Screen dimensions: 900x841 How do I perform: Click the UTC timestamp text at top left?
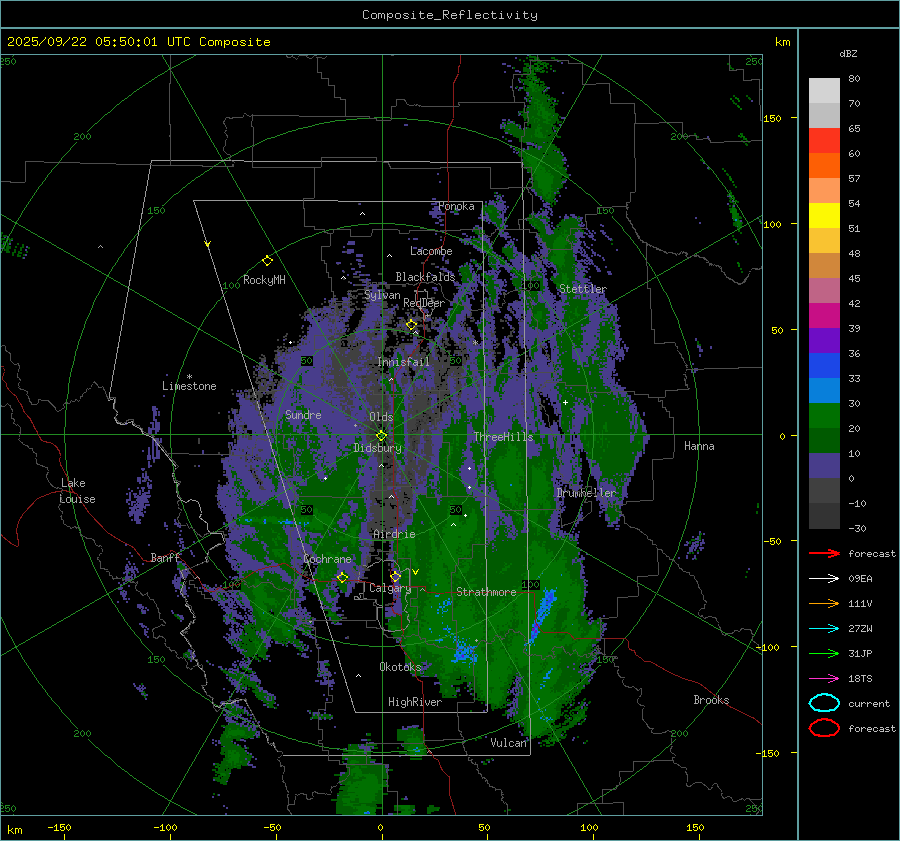pos(138,42)
